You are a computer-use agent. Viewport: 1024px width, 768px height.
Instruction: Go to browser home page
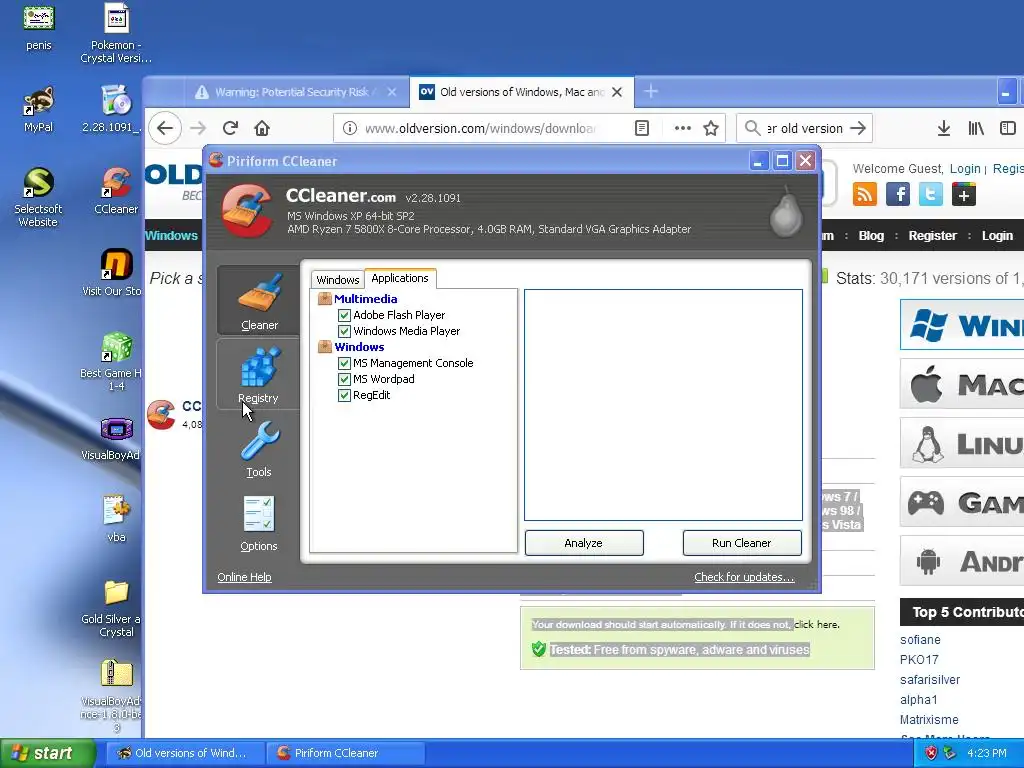click(262, 128)
